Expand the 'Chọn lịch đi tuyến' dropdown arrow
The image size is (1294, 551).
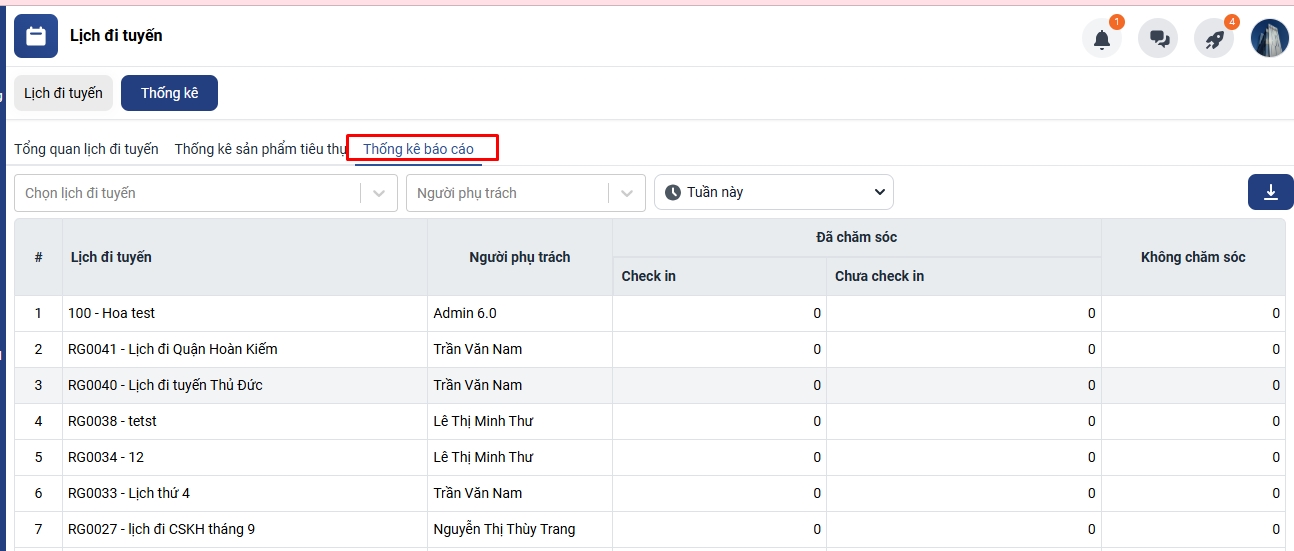[379, 193]
